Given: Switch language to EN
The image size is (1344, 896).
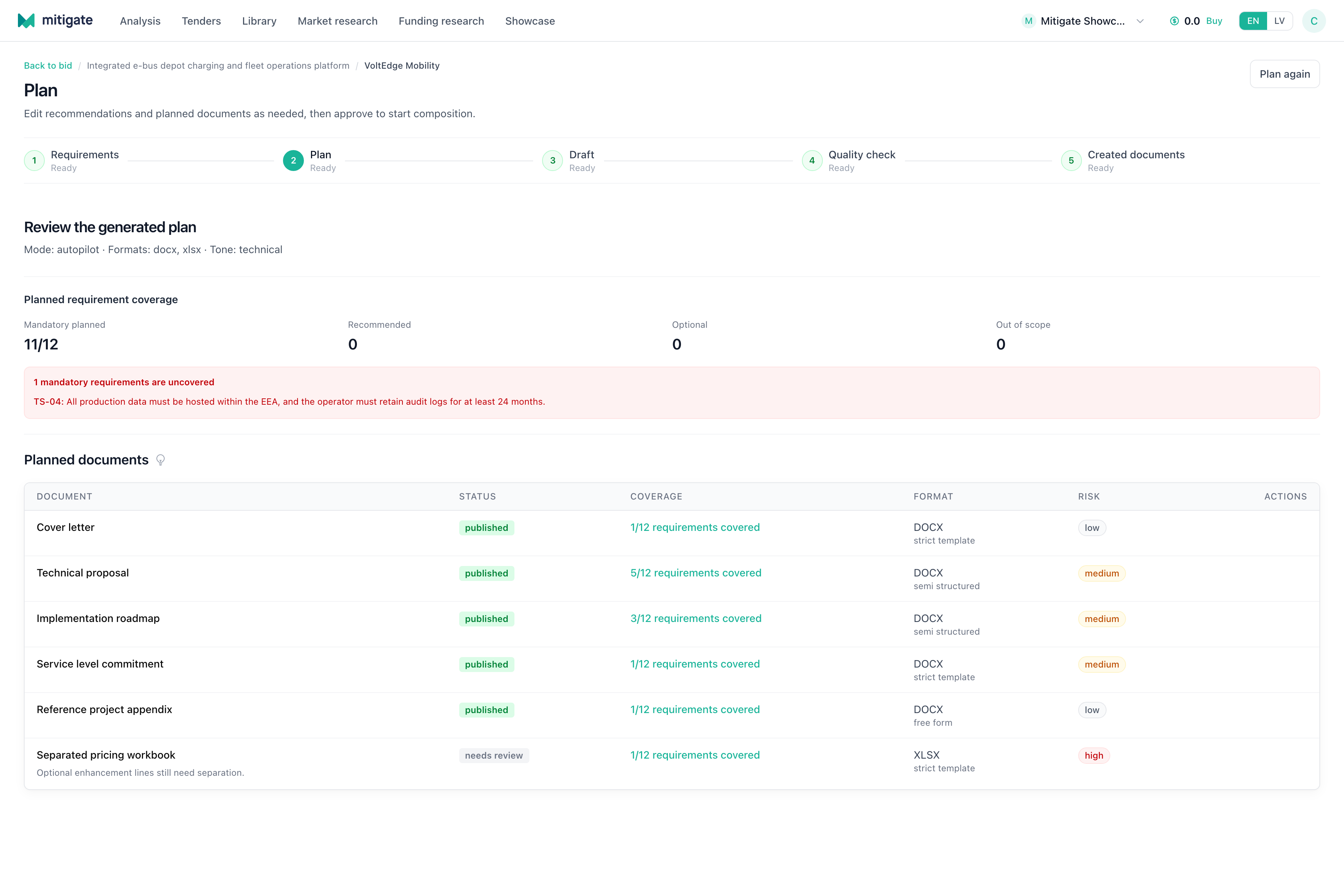Looking at the screenshot, I should click(1253, 21).
